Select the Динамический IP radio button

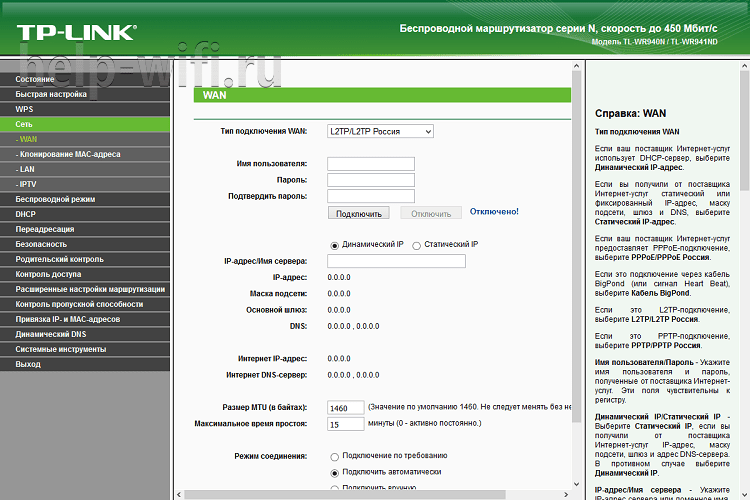(x=334, y=245)
